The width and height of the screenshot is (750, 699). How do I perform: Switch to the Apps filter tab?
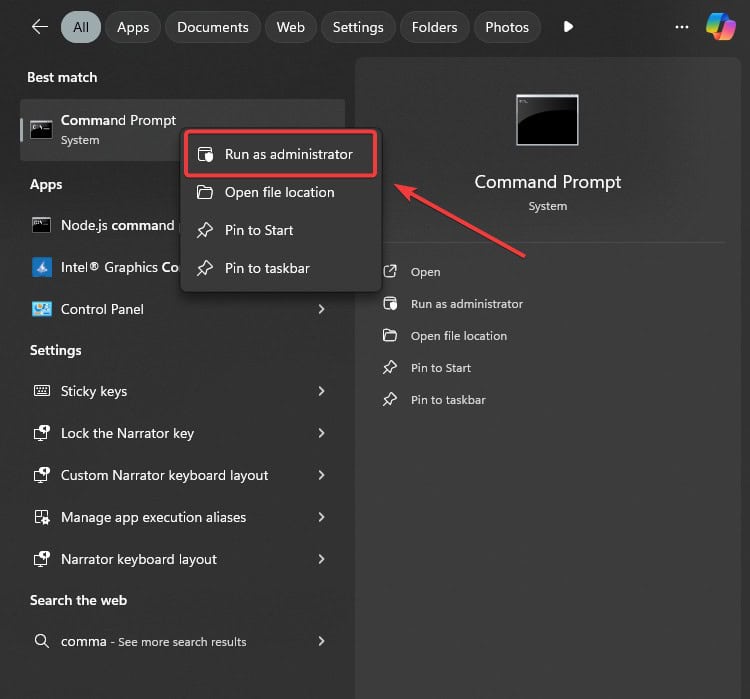pyautogui.click(x=133, y=27)
